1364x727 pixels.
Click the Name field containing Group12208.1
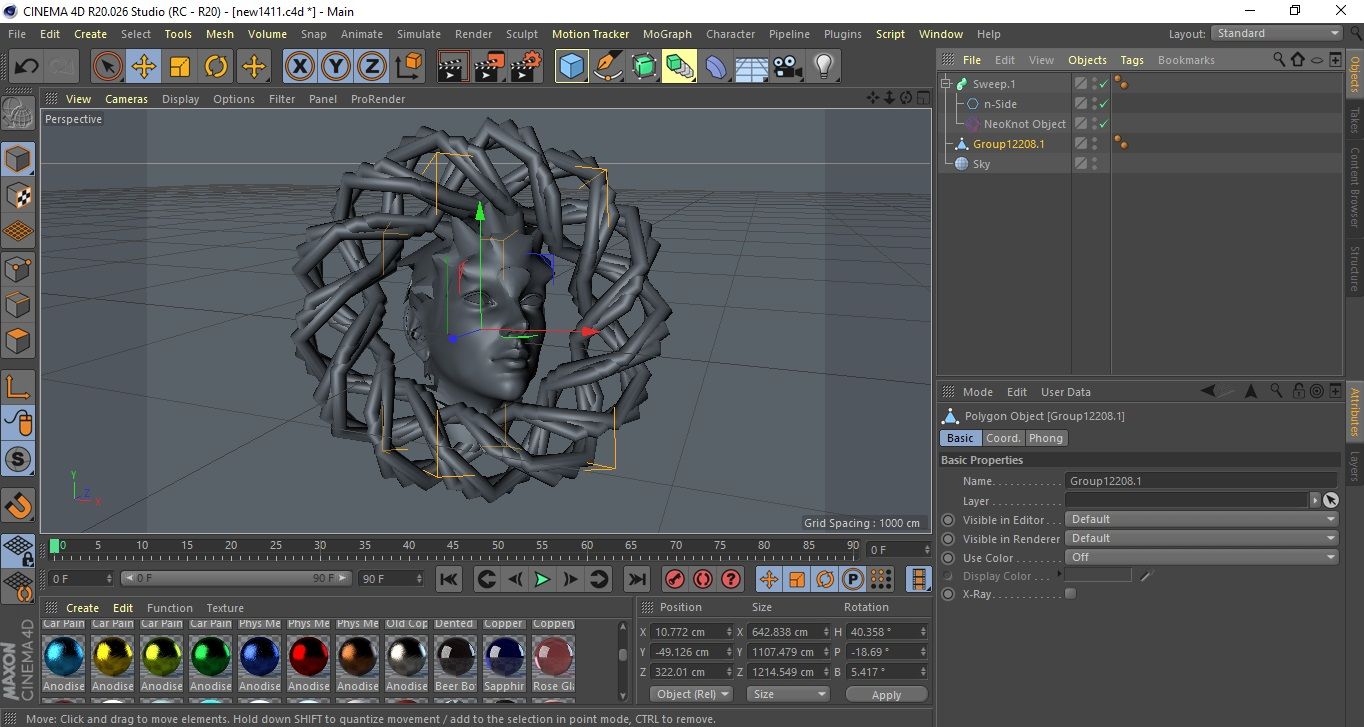click(x=1200, y=481)
